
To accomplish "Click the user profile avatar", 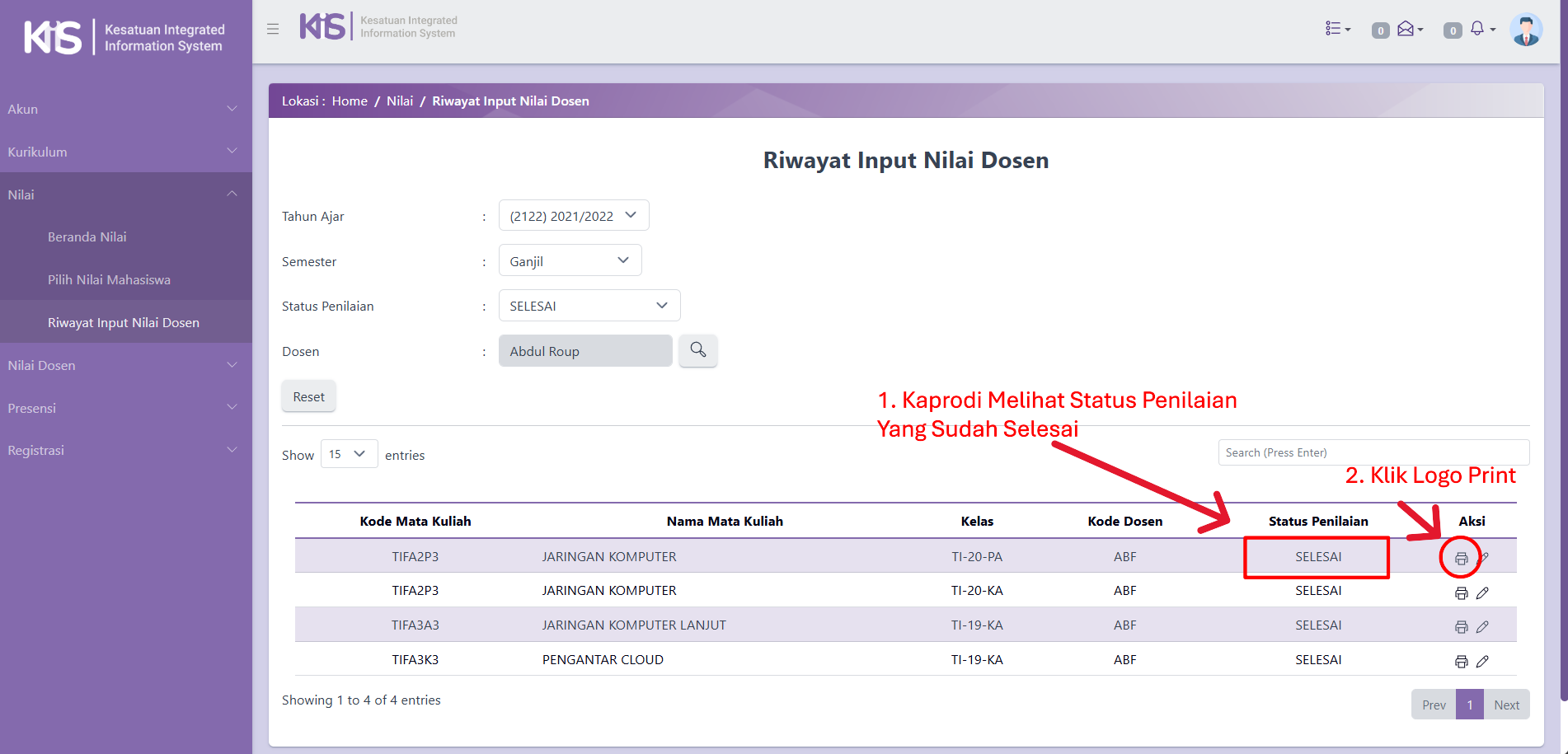I will (1526, 30).
